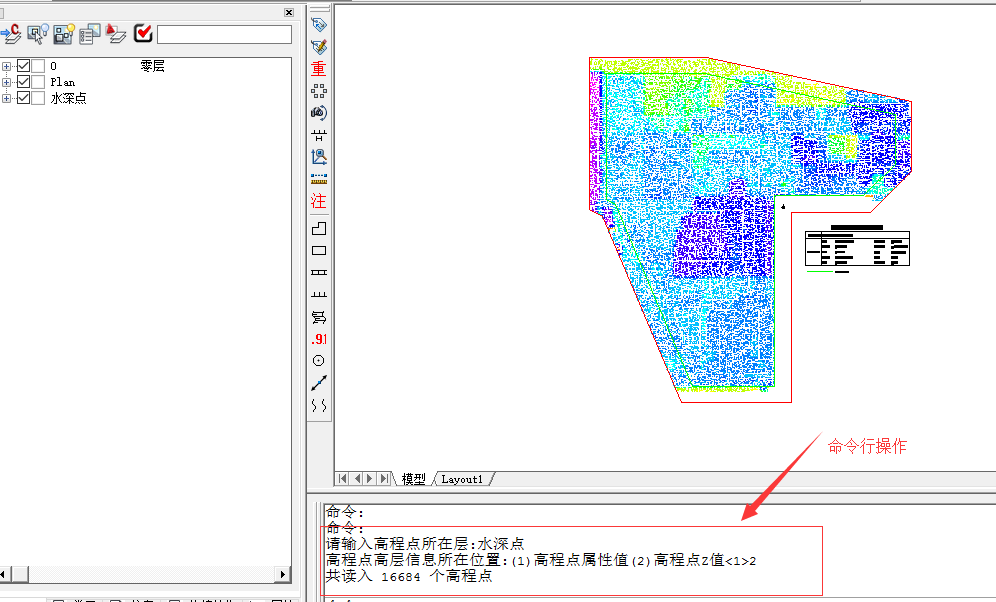This screenshot has width=996, height=602.
Task: Select the circle with center dot tool
Action: (x=319, y=360)
